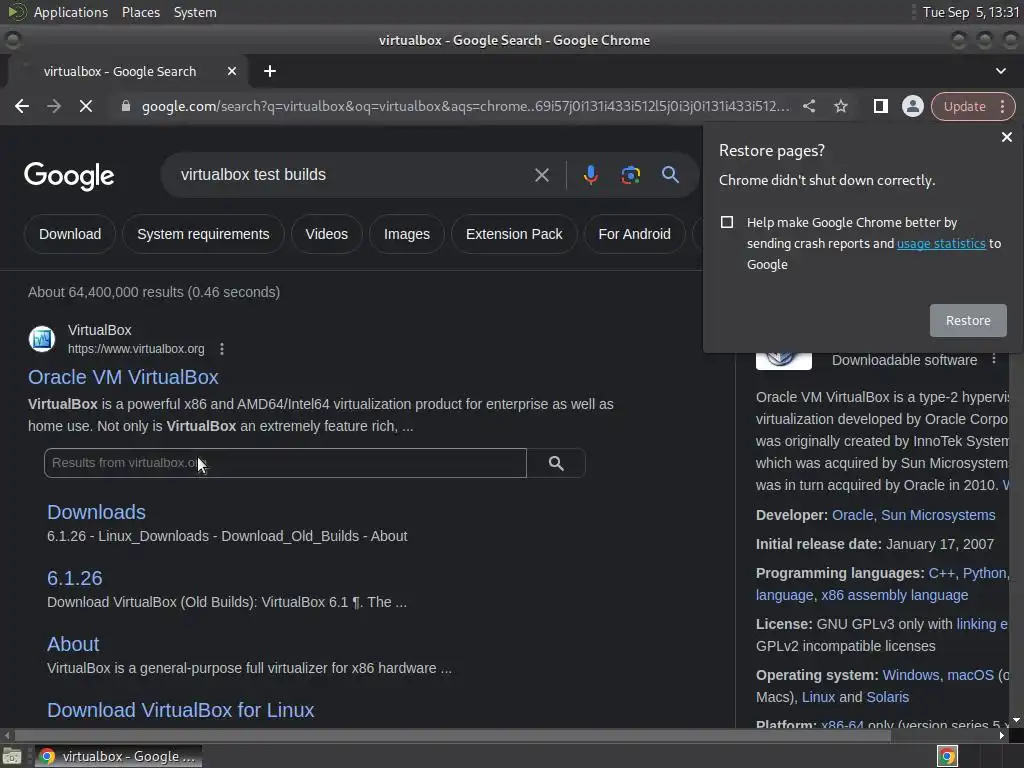The width and height of the screenshot is (1024, 768).
Task: Click the address bar URL
Action: click(465, 106)
